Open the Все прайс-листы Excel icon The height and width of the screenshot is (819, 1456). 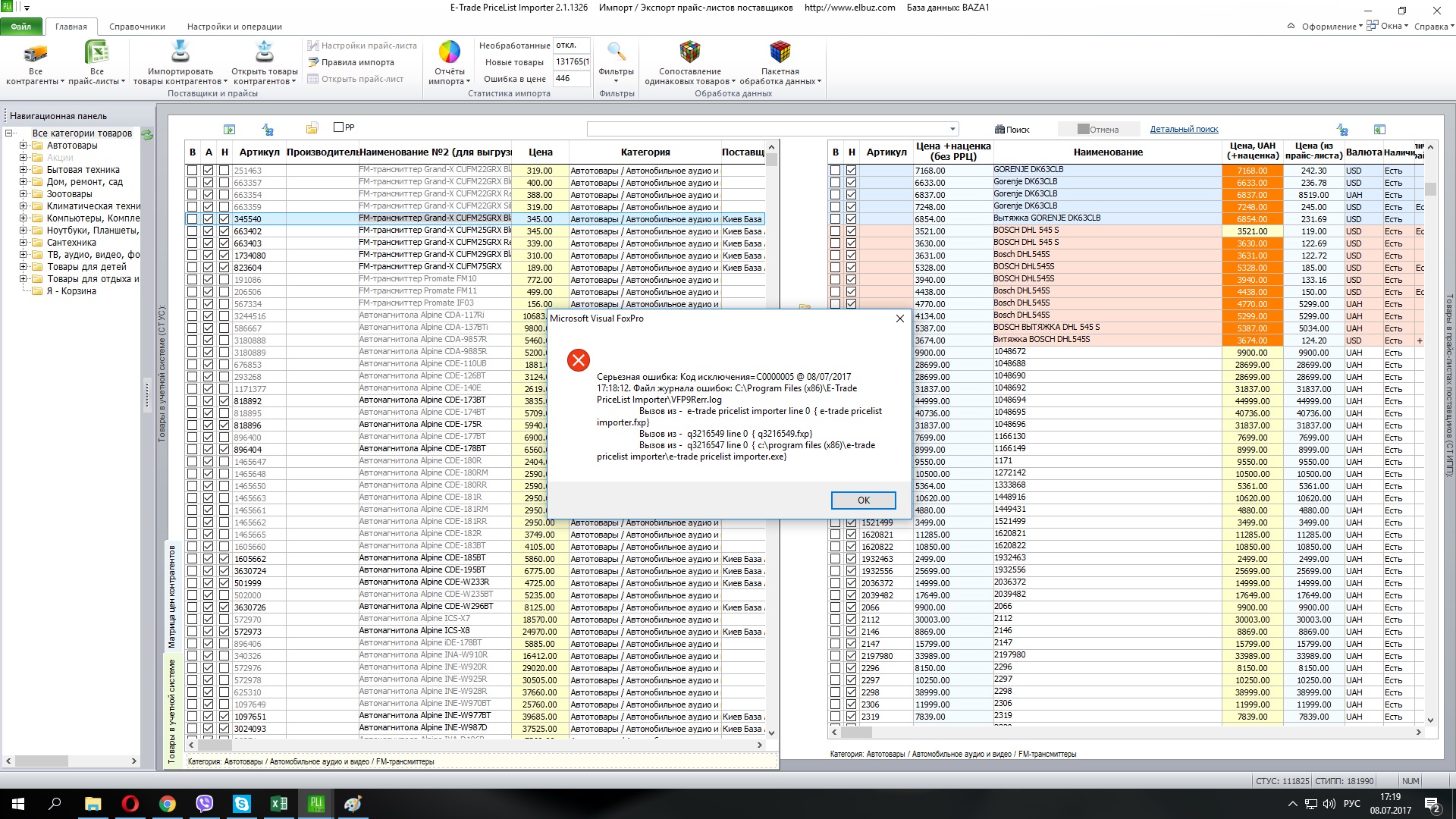click(x=96, y=53)
